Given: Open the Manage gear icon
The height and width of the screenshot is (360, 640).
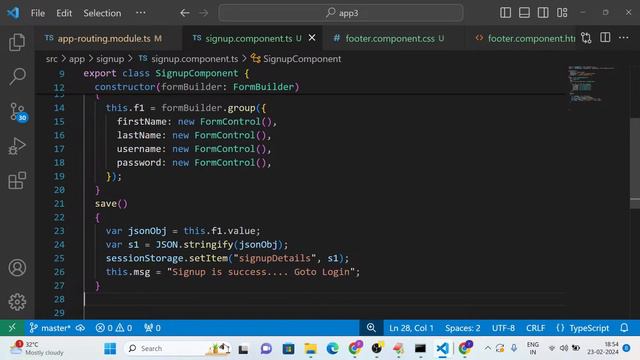Looking at the screenshot, I should pos(17,302).
